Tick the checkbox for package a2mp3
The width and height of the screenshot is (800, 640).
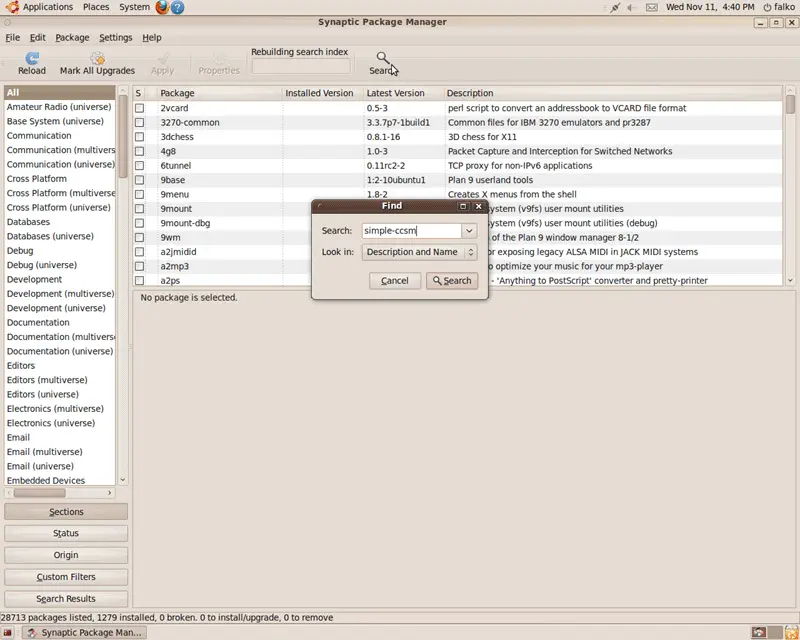(x=139, y=266)
